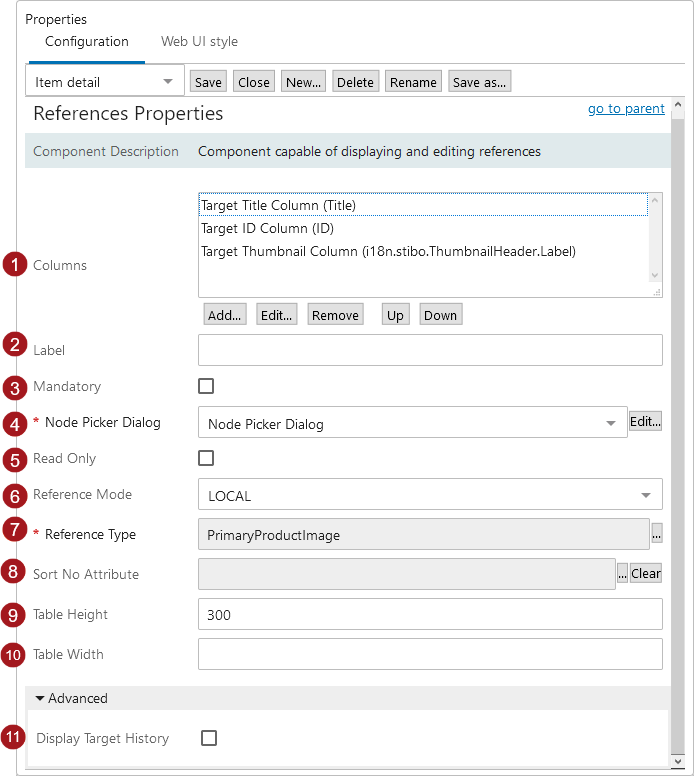Click the go to parent link
694x776 pixels.
coord(626,109)
